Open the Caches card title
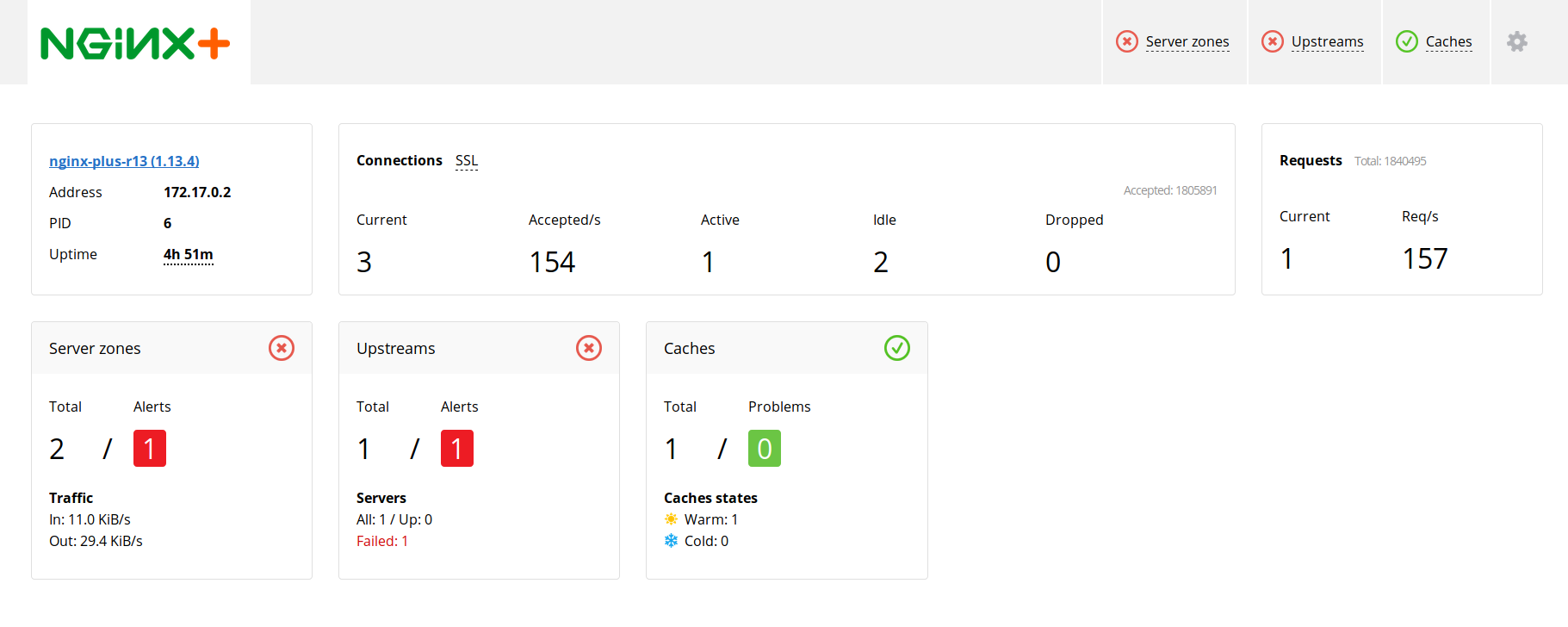This screenshot has width=1568, height=627. click(x=690, y=349)
